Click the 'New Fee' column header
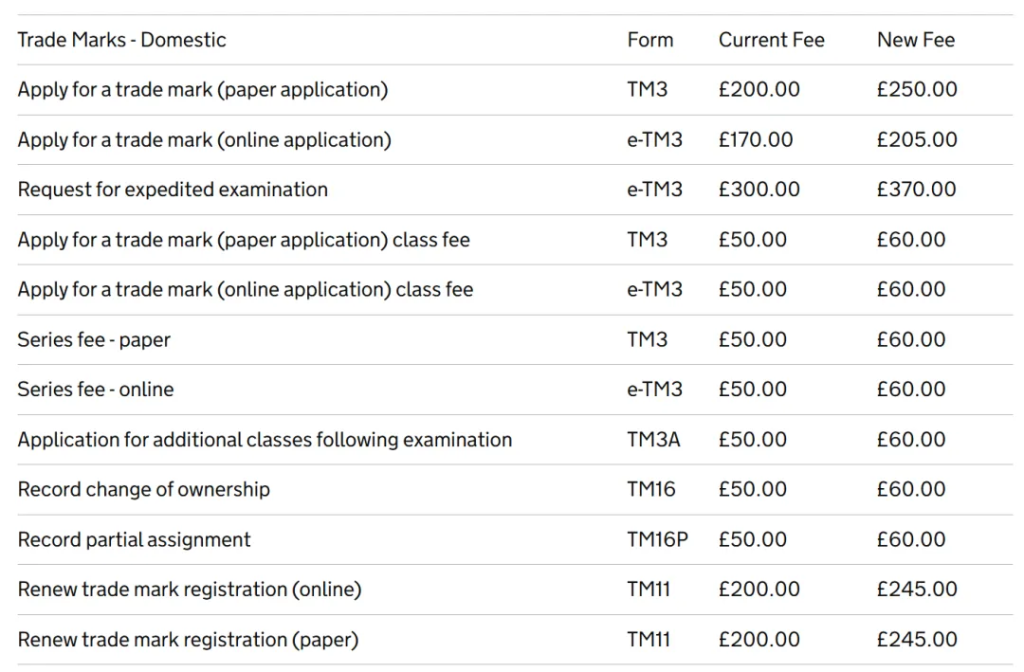1024x672 pixels. [915, 40]
